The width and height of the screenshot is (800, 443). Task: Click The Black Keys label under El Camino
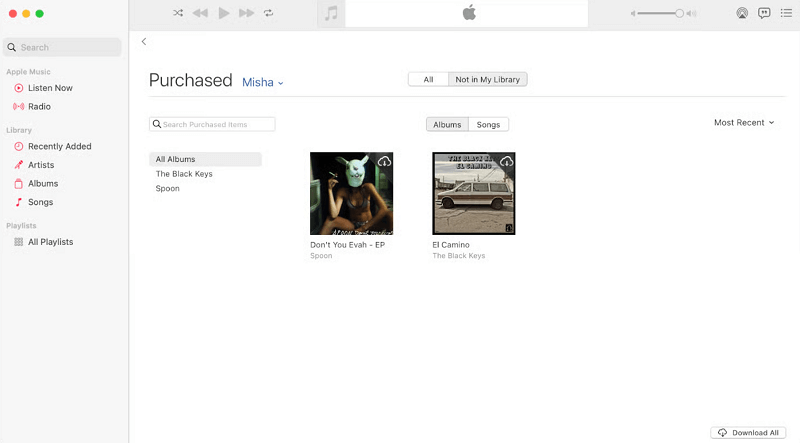click(x=459, y=256)
